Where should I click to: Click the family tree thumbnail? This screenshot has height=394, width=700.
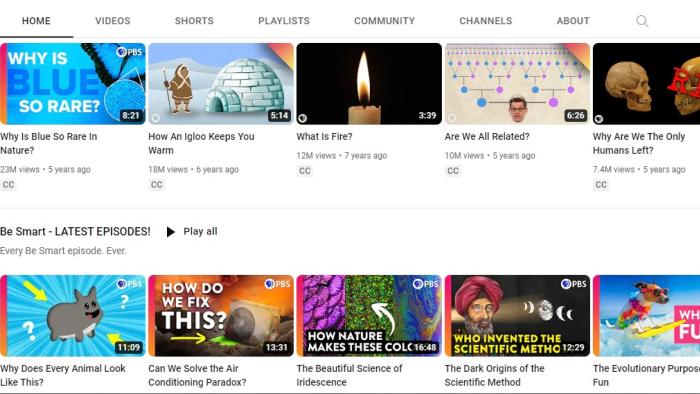517,84
